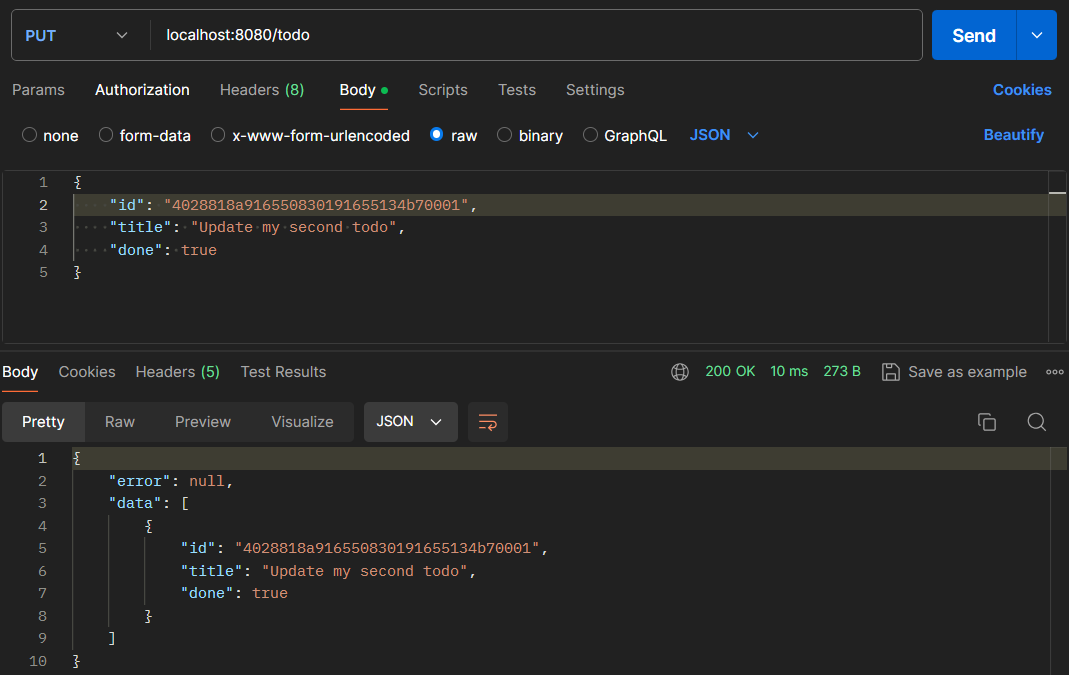The height and width of the screenshot is (675, 1069).
Task: Click the Beautify link
Action: (1013, 135)
